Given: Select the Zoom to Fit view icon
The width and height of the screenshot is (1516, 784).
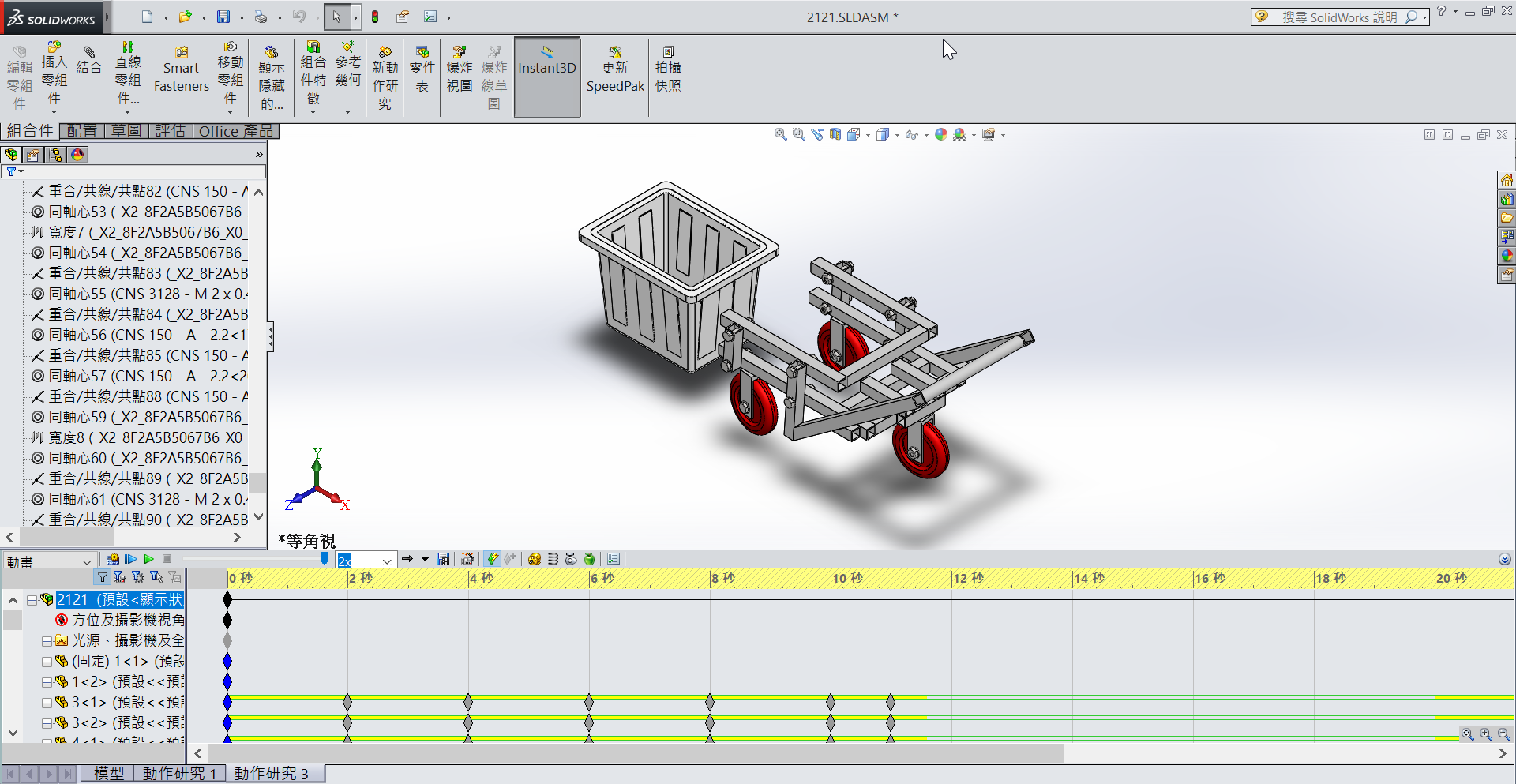Looking at the screenshot, I should click(x=780, y=135).
